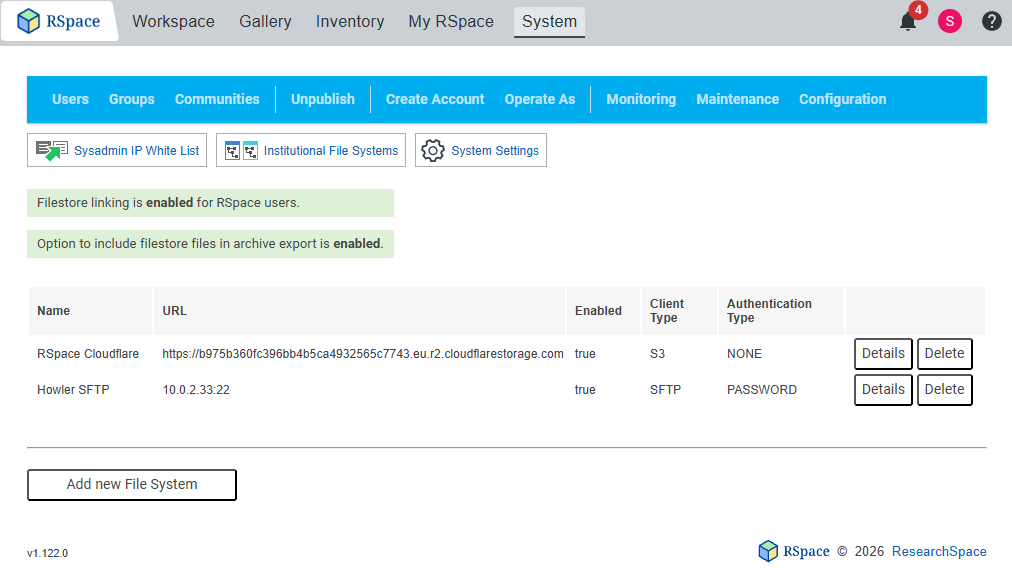This screenshot has width=1012, height=568.
Task: Click the true value for RSpace Cloudflare
Action: tap(585, 354)
